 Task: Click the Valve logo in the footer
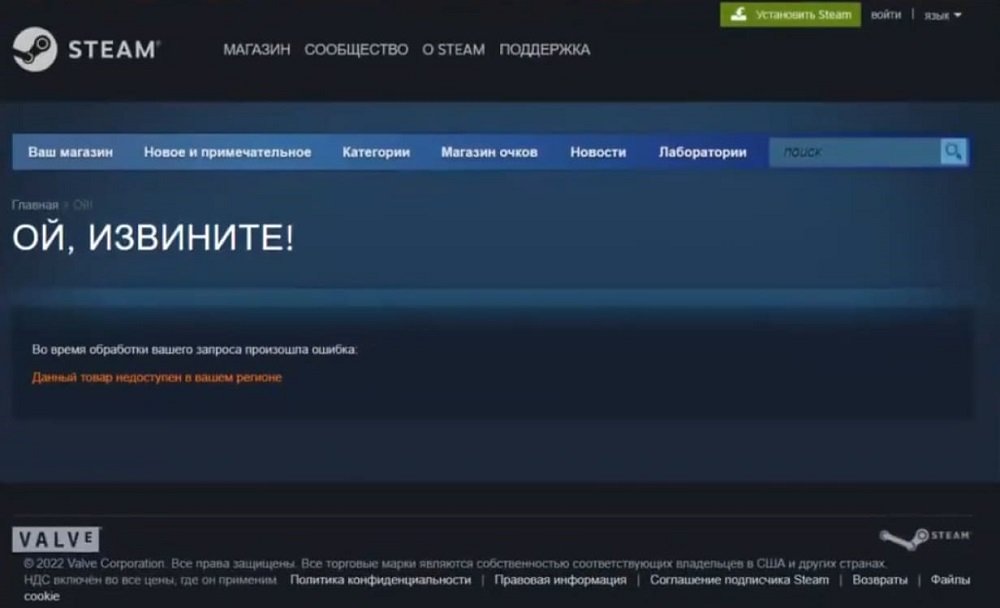coord(55,540)
